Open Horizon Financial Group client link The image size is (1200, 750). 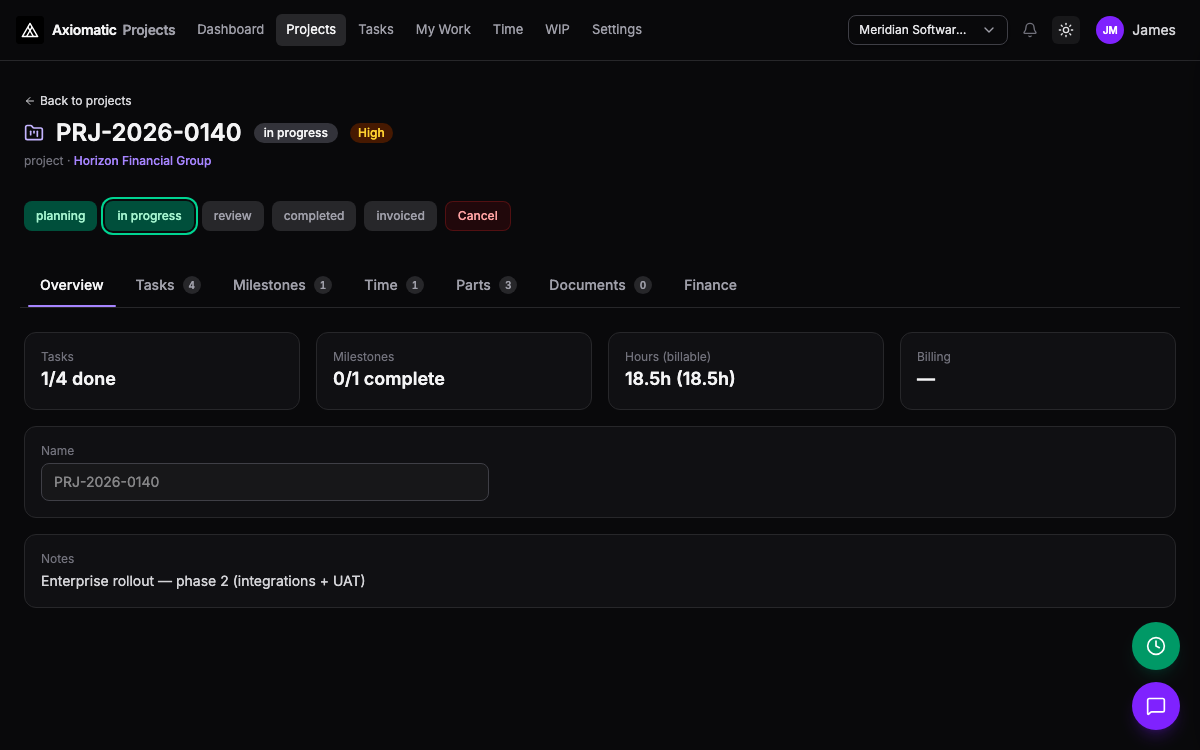click(142, 160)
